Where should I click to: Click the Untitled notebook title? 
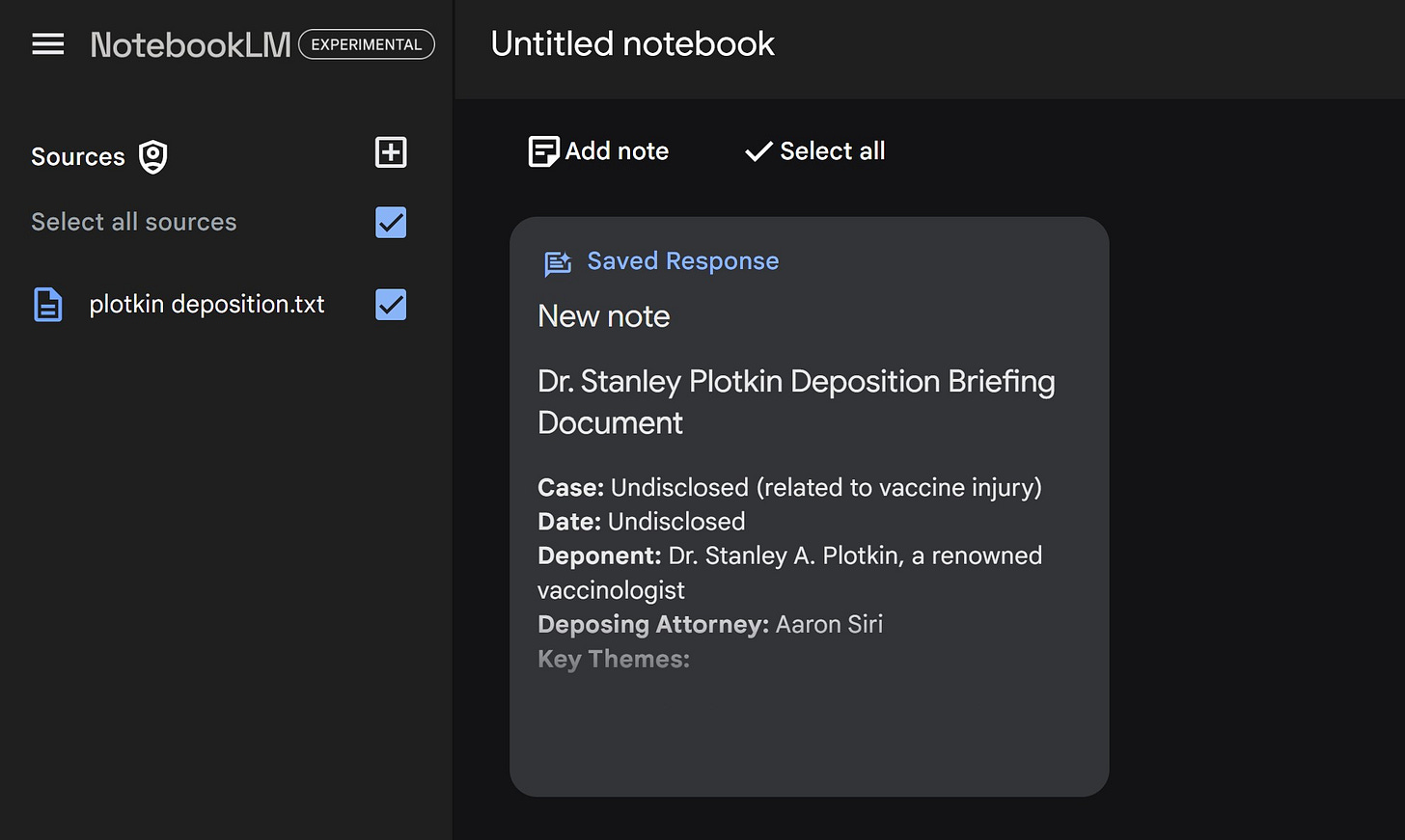tap(632, 44)
